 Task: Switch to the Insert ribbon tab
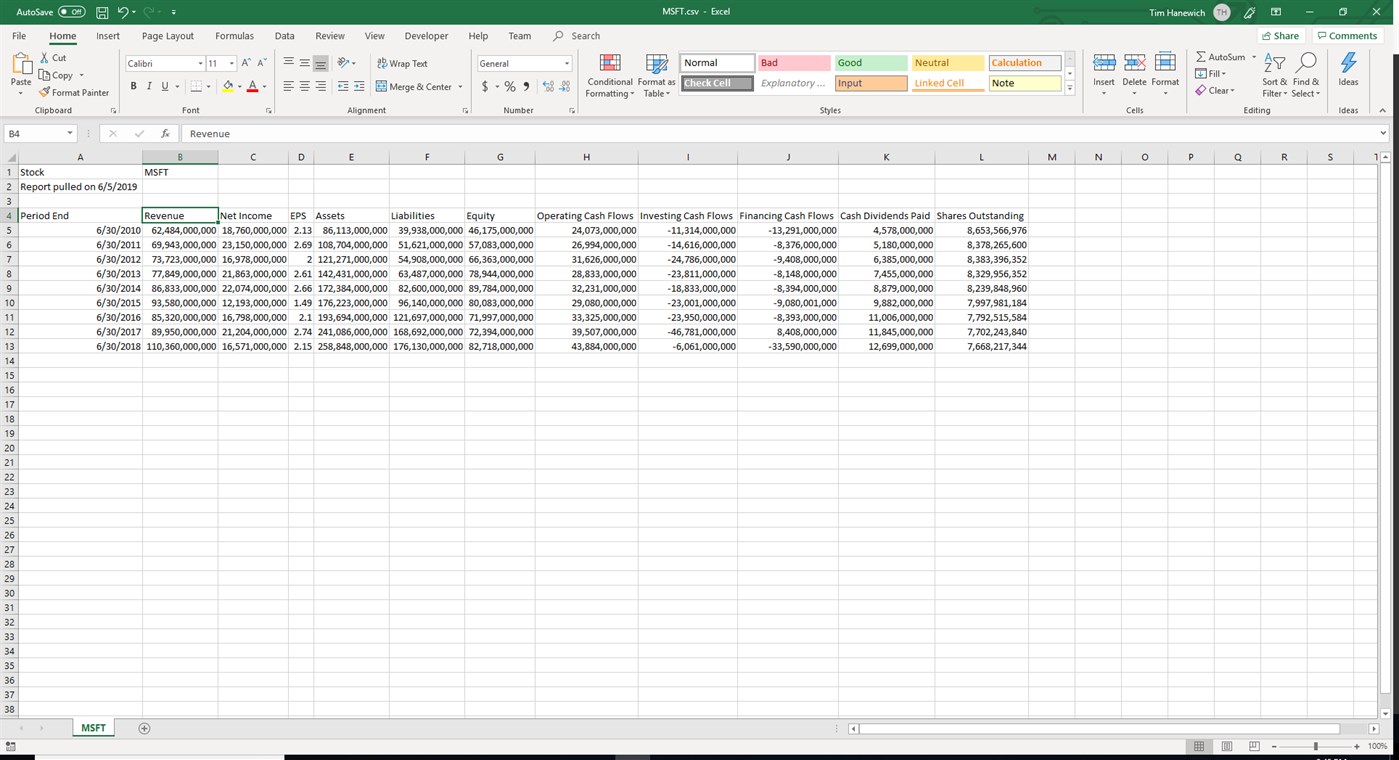pyautogui.click(x=108, y=36)
